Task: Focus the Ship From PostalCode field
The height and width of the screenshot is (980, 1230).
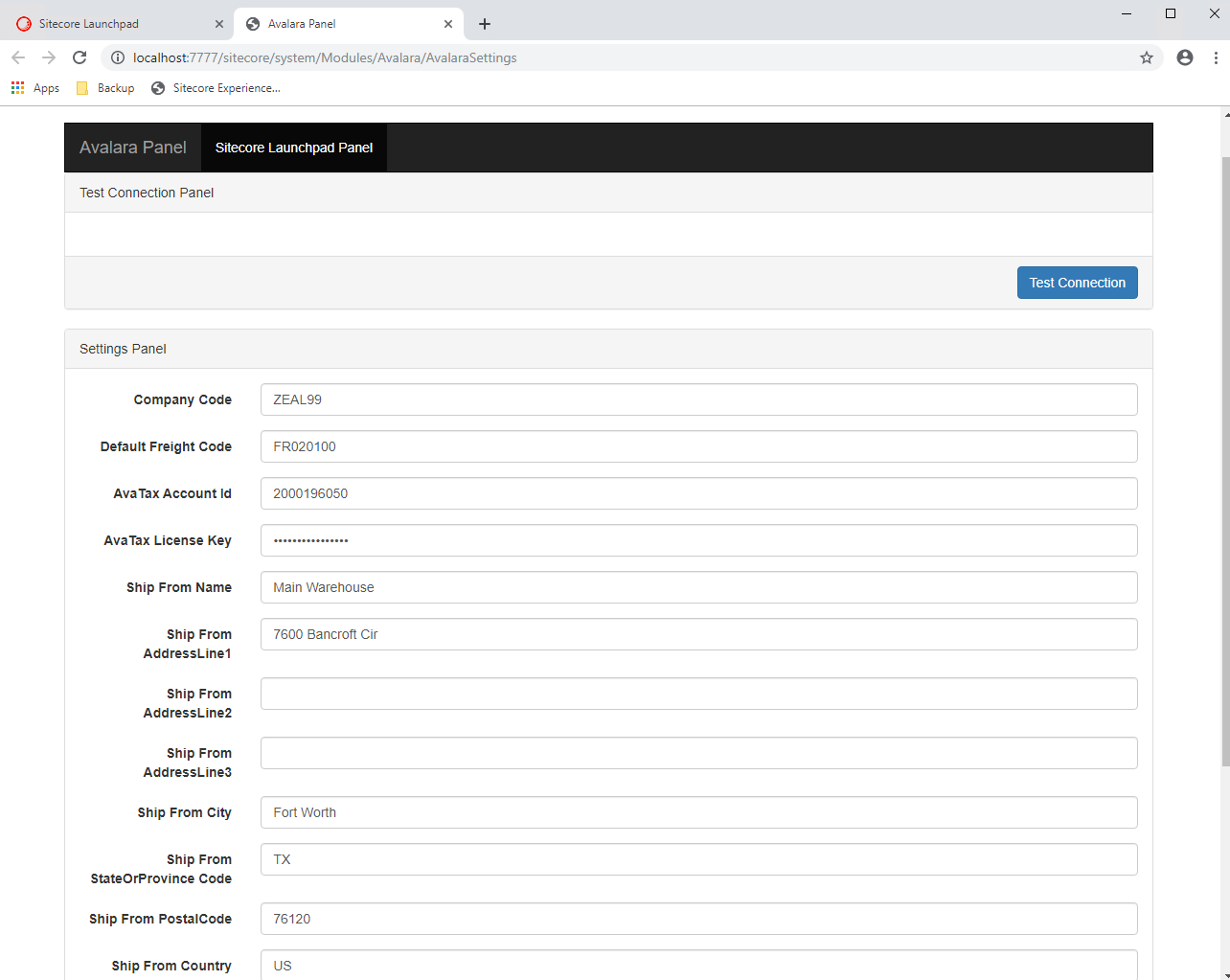Action: click(699, 919)
